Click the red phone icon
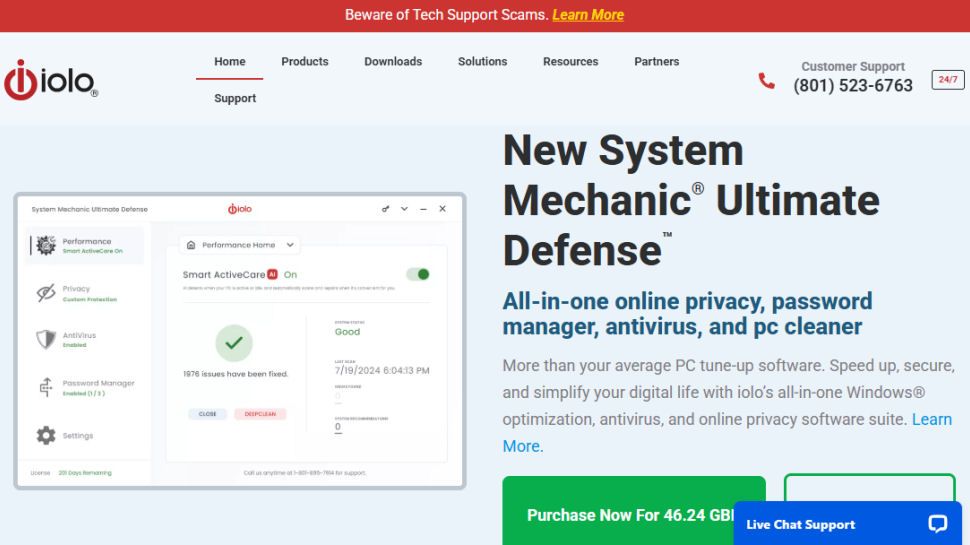The image size is (970, 545). click(x=766, y=80)
